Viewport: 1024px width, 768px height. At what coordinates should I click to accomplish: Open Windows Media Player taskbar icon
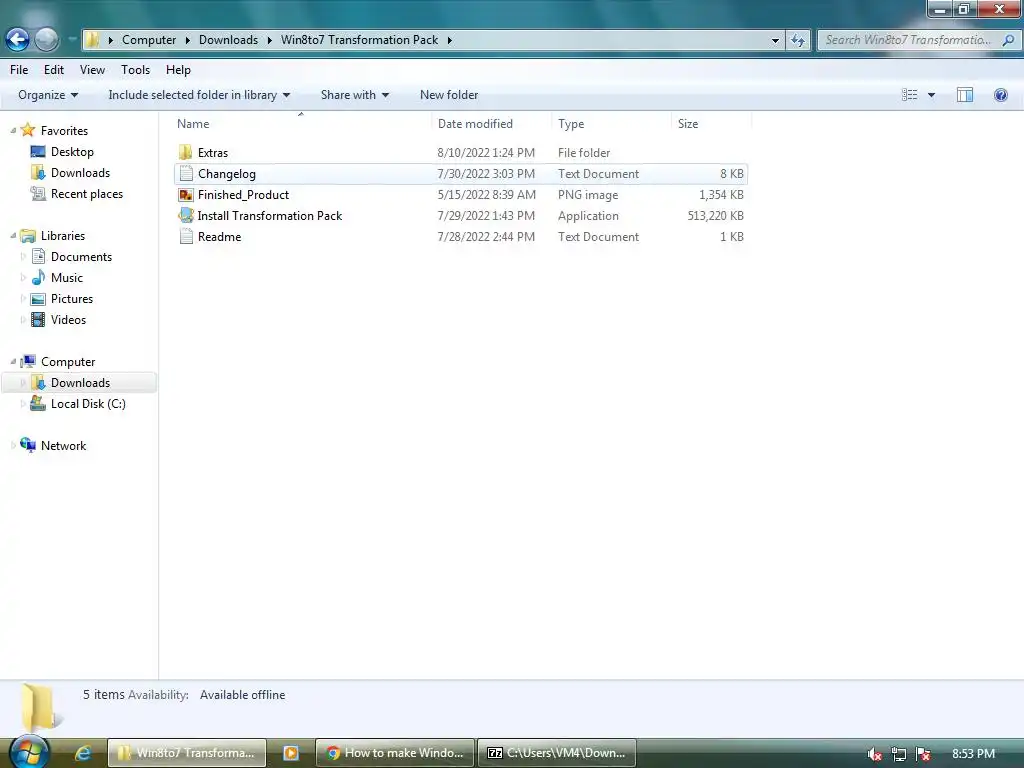pos(291,753)
